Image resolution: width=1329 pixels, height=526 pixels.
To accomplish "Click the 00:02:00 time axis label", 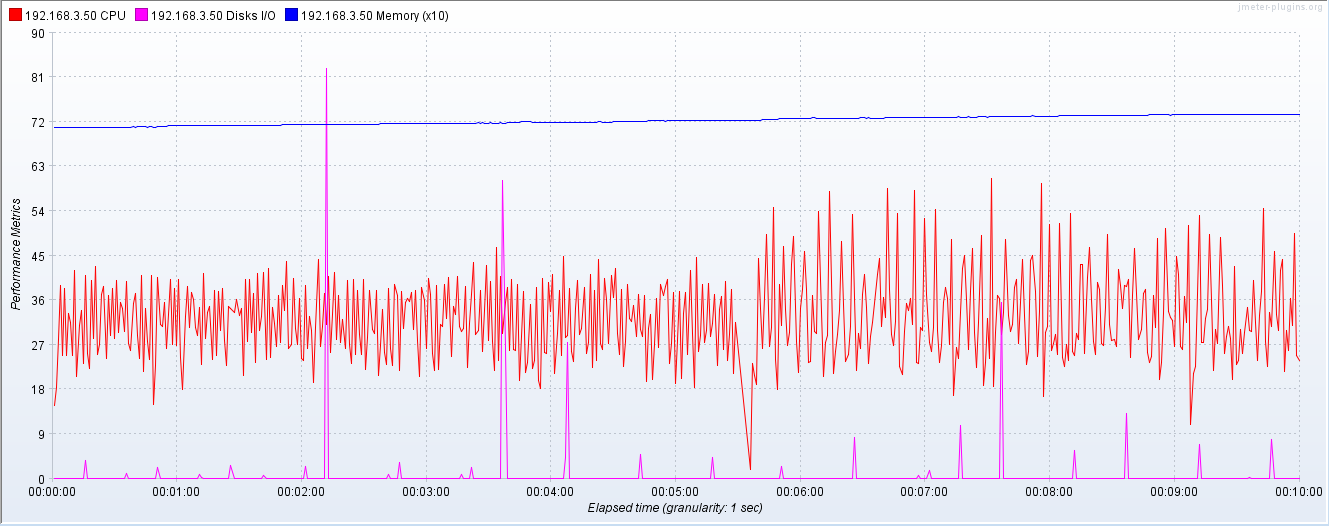I will (x=301, y=492).
